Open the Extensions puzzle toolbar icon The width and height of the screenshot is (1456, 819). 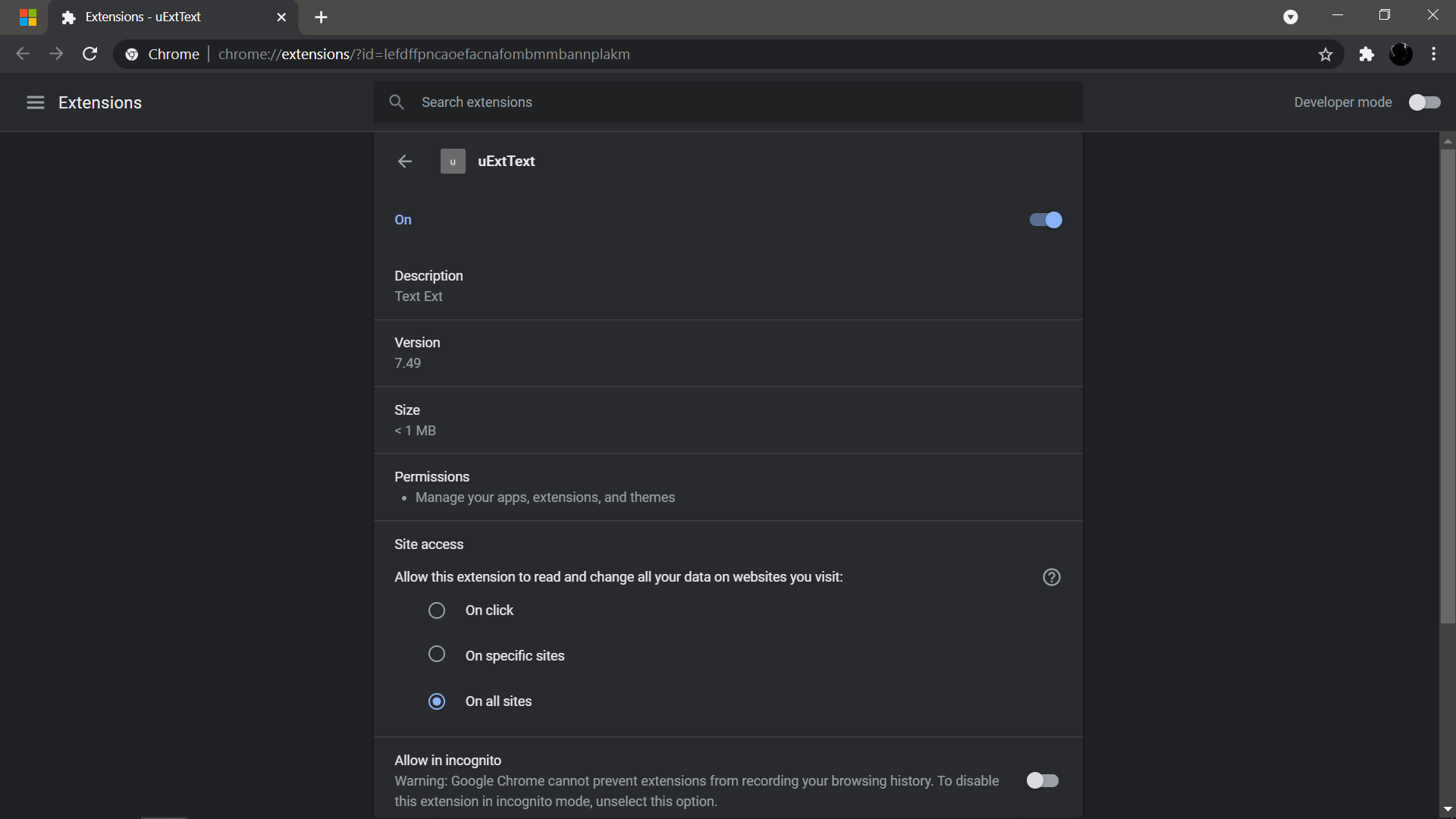[1367, 55]
